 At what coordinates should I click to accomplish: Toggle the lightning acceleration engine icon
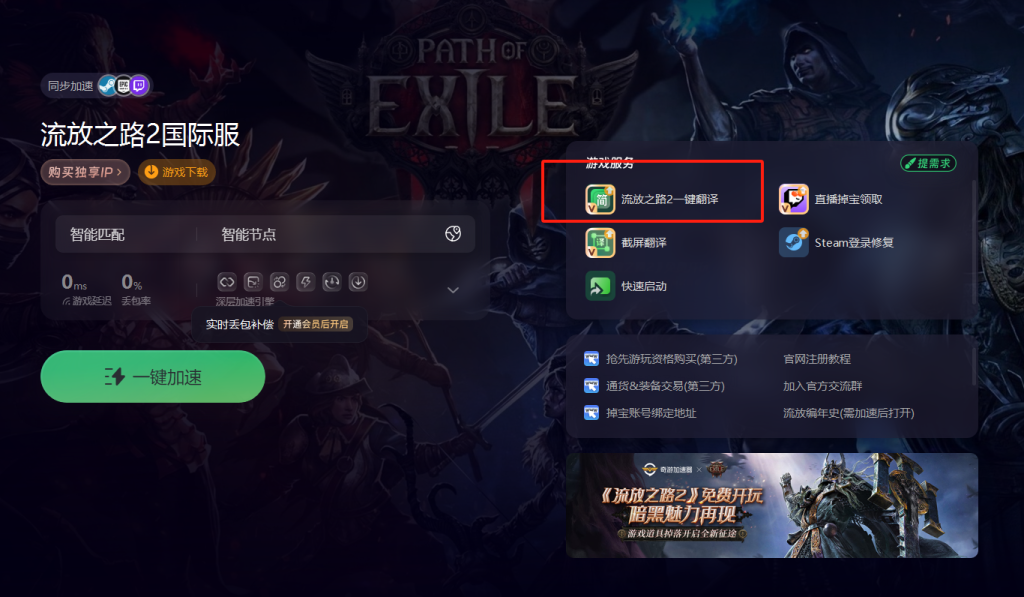[x=306, y=282]
